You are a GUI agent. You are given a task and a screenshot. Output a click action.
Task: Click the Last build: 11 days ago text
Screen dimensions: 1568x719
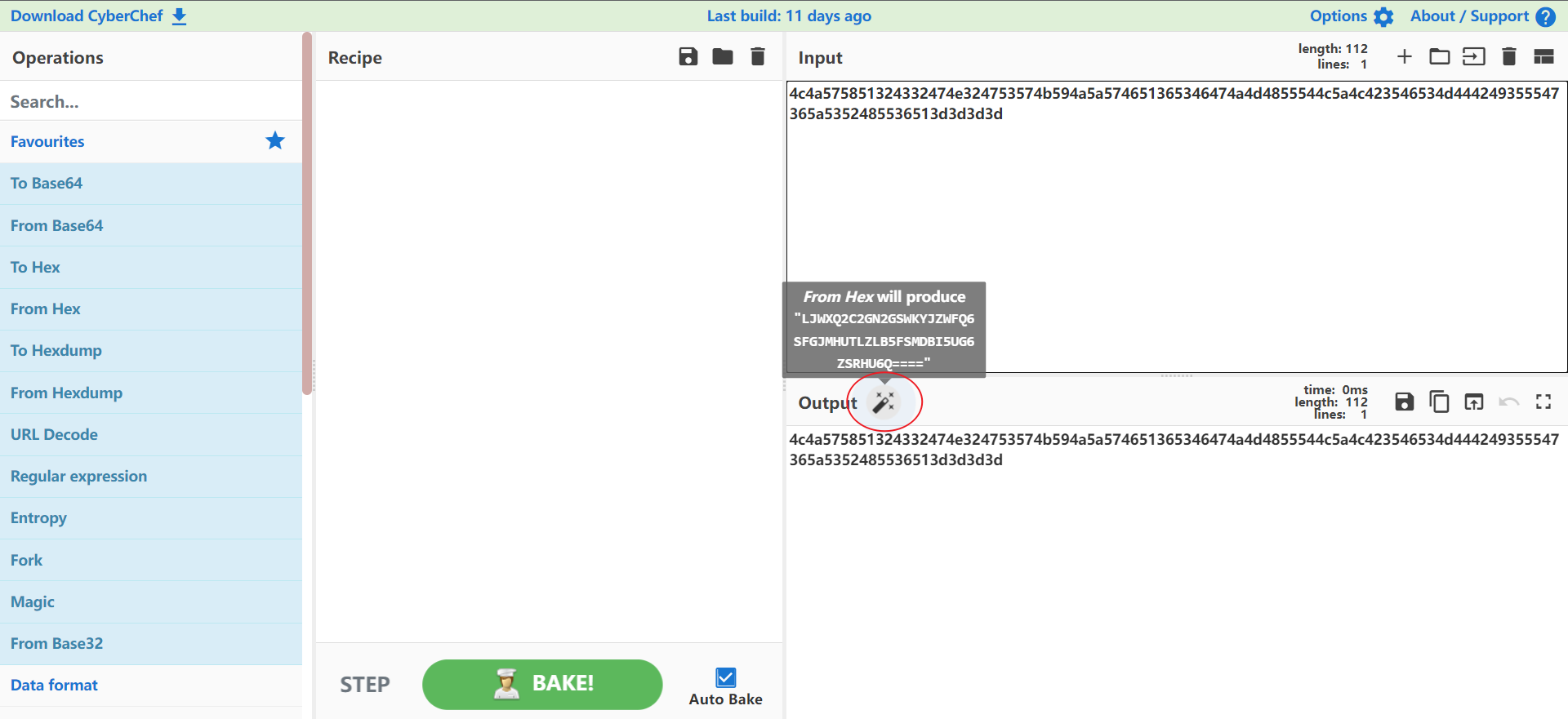point(789,16)
